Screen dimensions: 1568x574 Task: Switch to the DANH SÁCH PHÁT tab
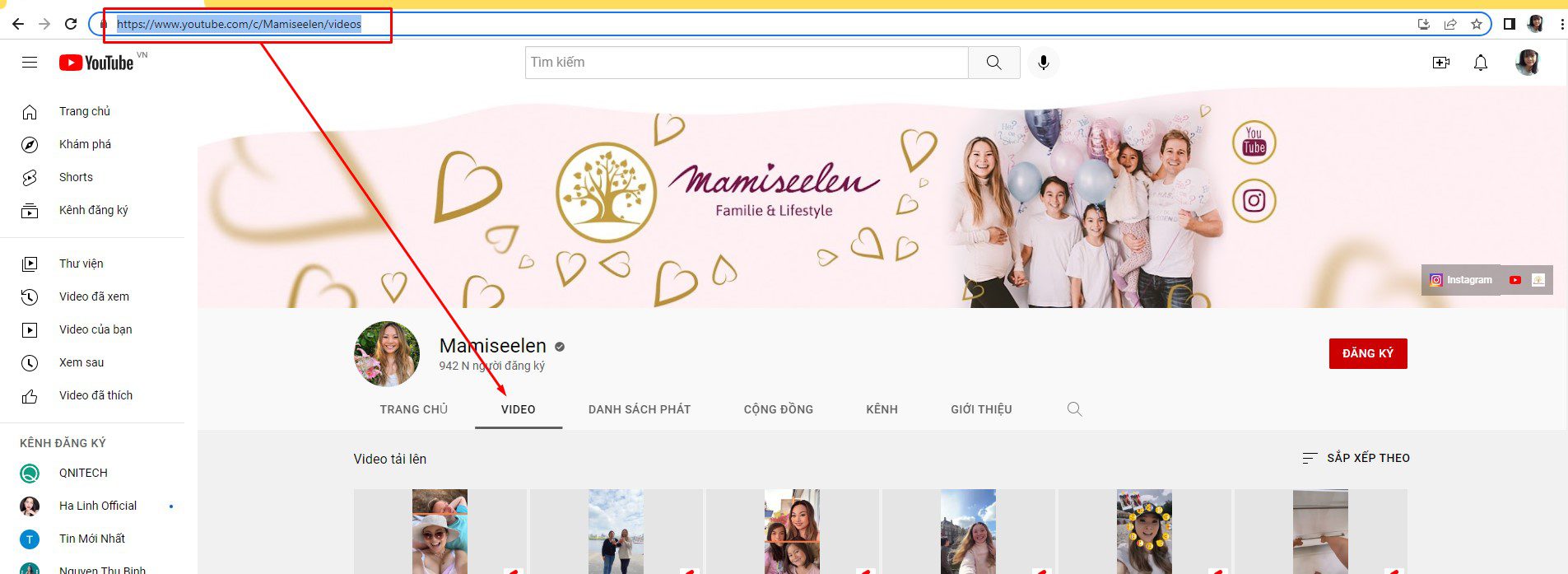tap(640, 409)
